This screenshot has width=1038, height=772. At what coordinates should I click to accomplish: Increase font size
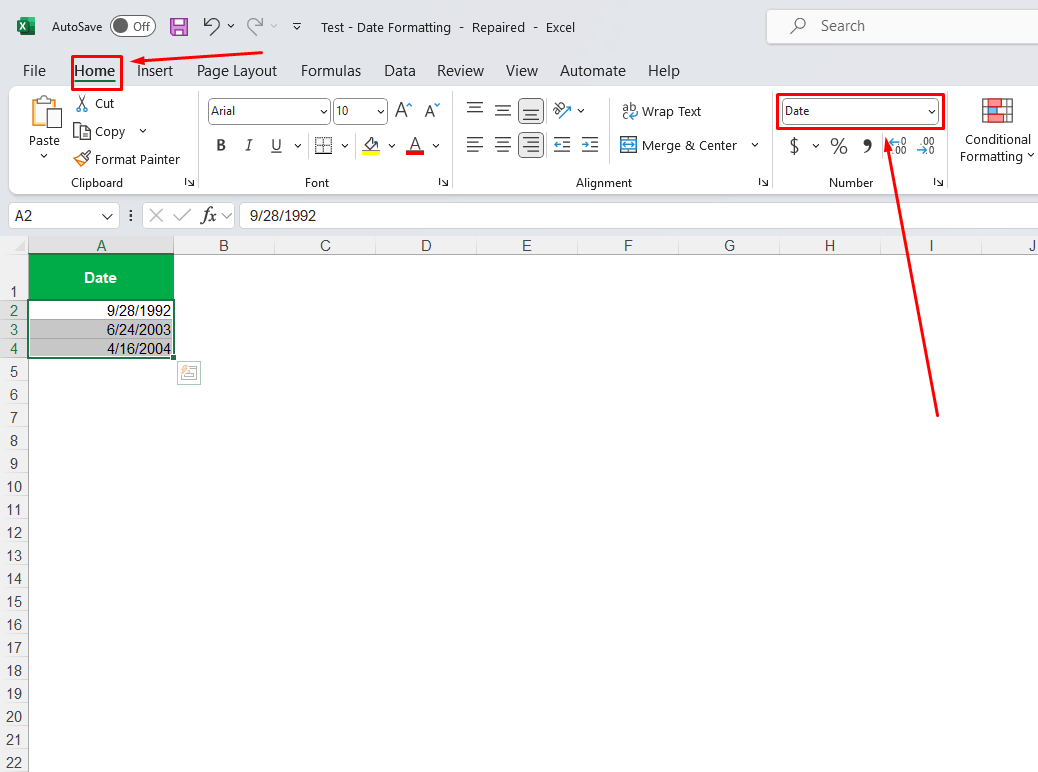403,110
